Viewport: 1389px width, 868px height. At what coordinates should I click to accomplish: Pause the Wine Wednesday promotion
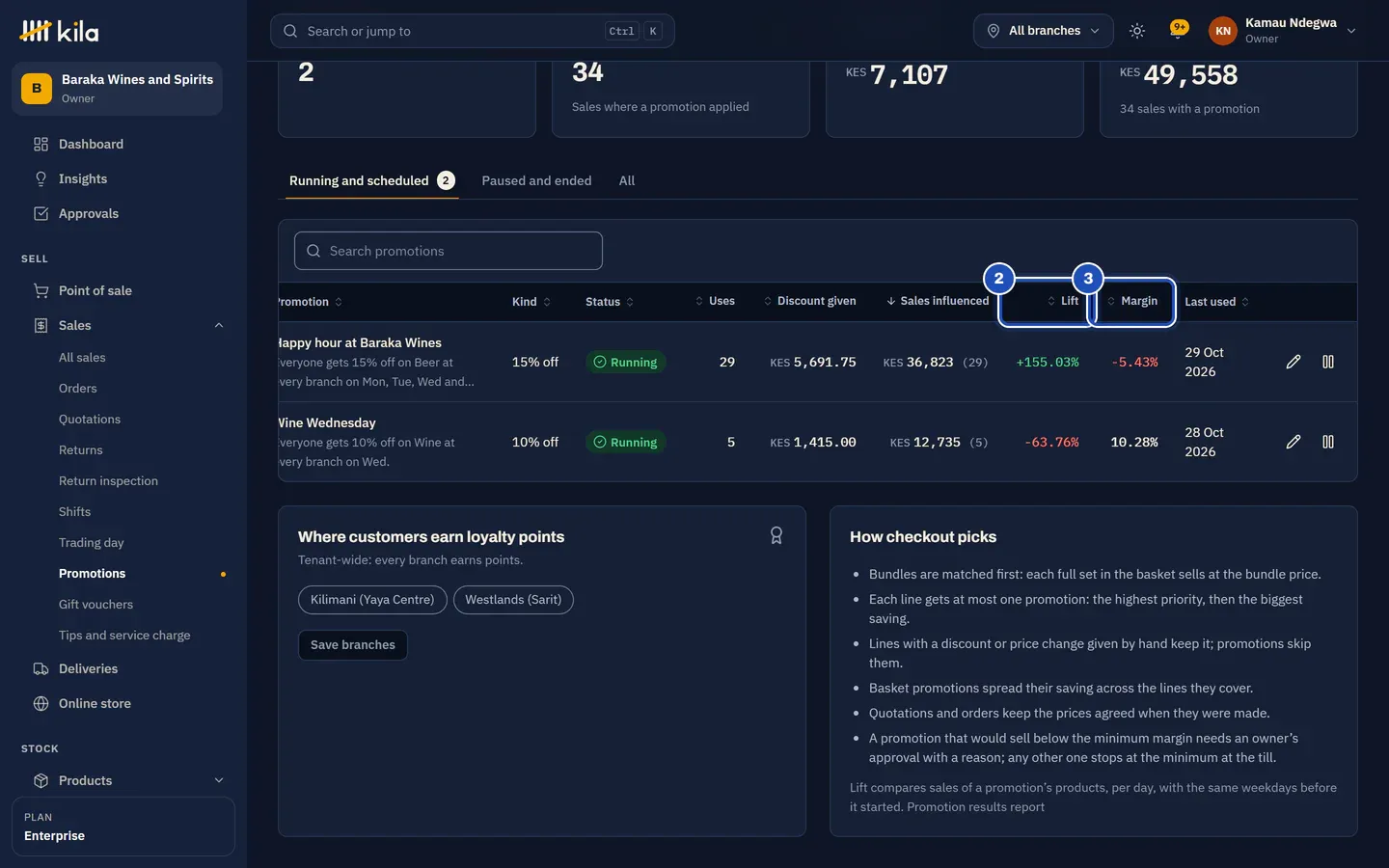coord(1328,442)
